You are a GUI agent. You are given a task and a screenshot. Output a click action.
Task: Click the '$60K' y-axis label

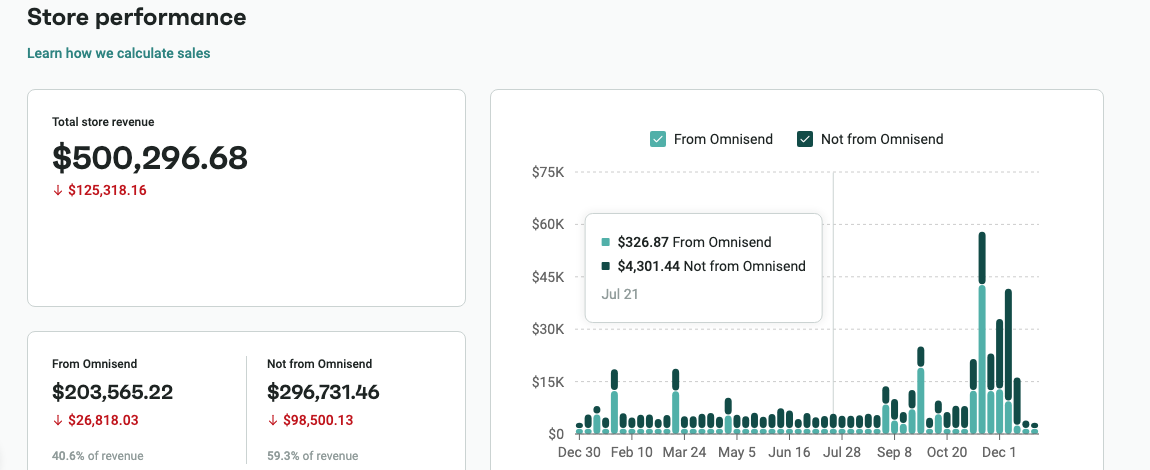549,224
